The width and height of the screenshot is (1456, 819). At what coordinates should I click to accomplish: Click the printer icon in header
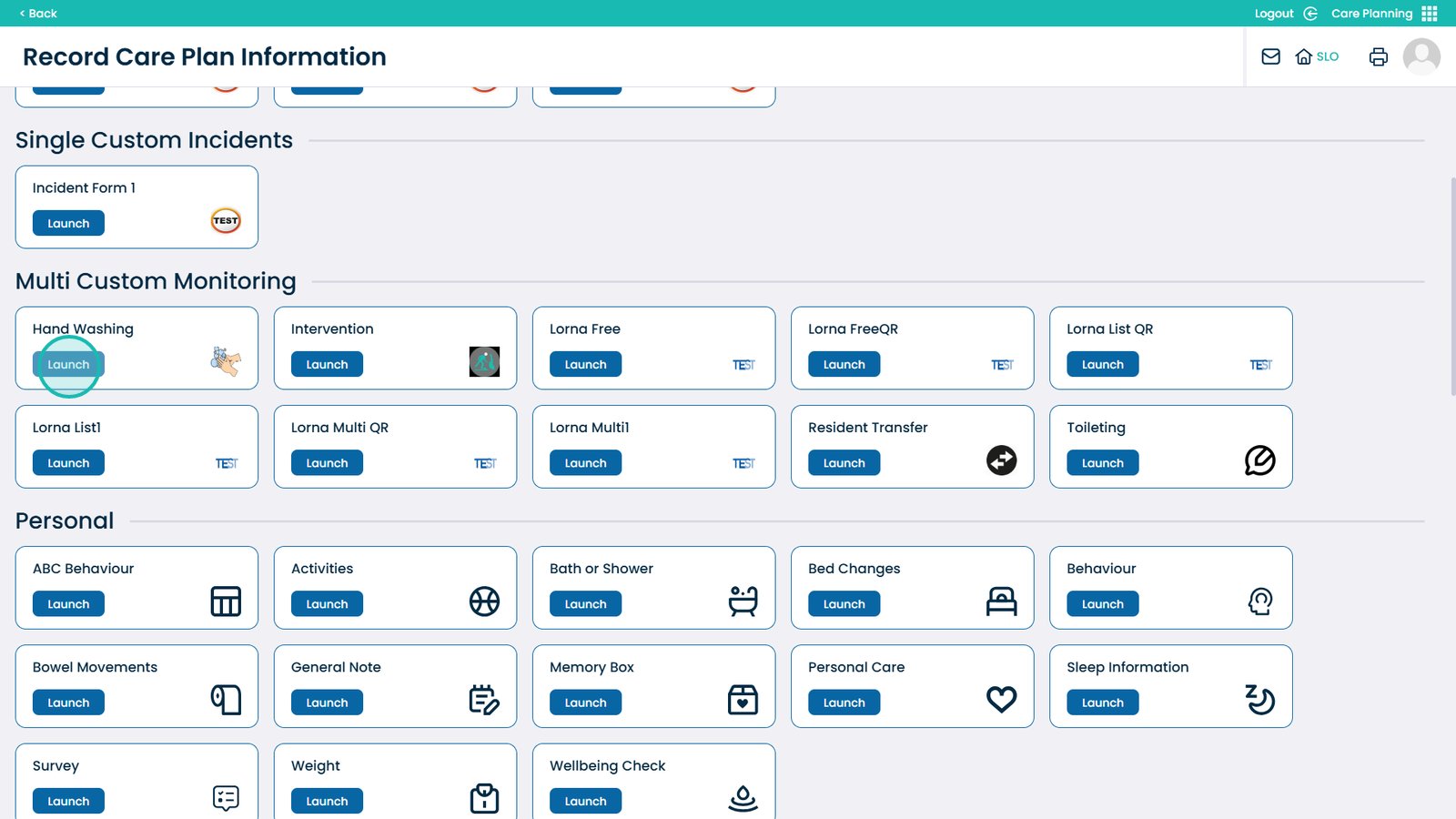pos(1378,56)
